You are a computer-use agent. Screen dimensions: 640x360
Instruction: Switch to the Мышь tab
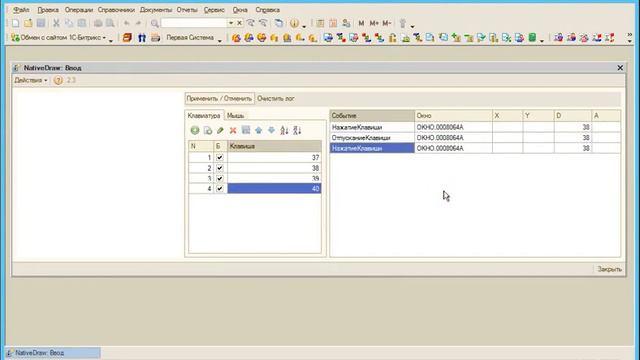[x=236, y=116]
